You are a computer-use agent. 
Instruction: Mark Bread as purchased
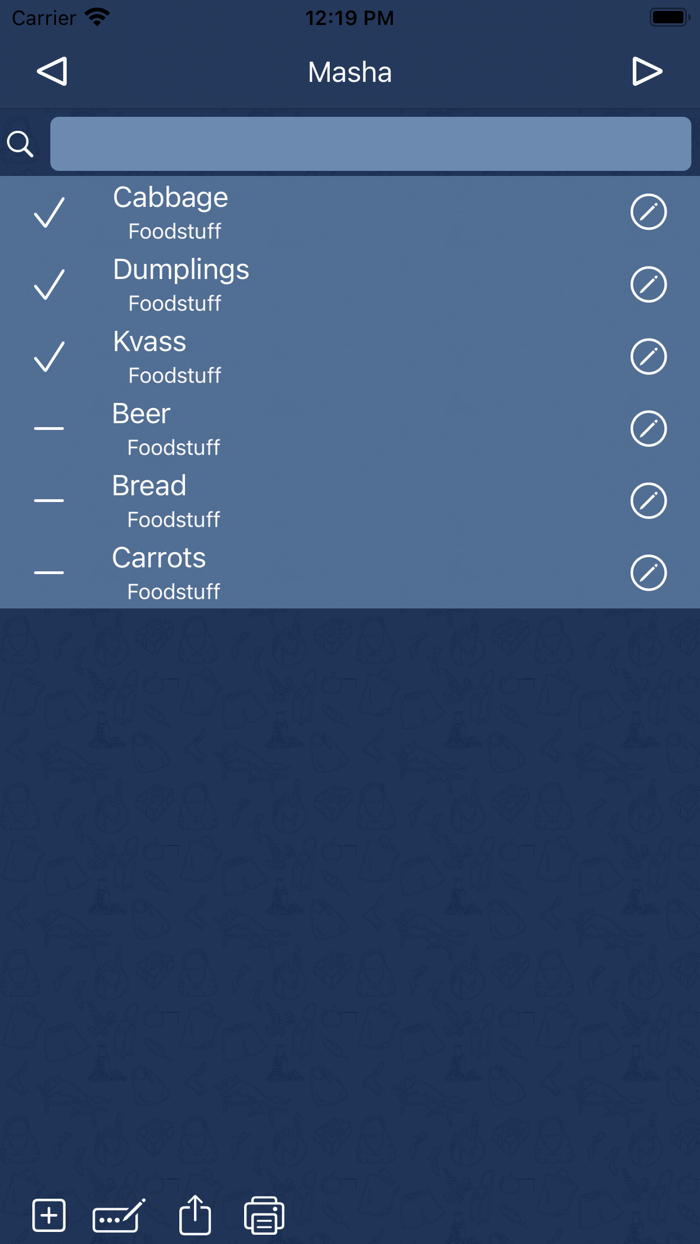(48, 501)
